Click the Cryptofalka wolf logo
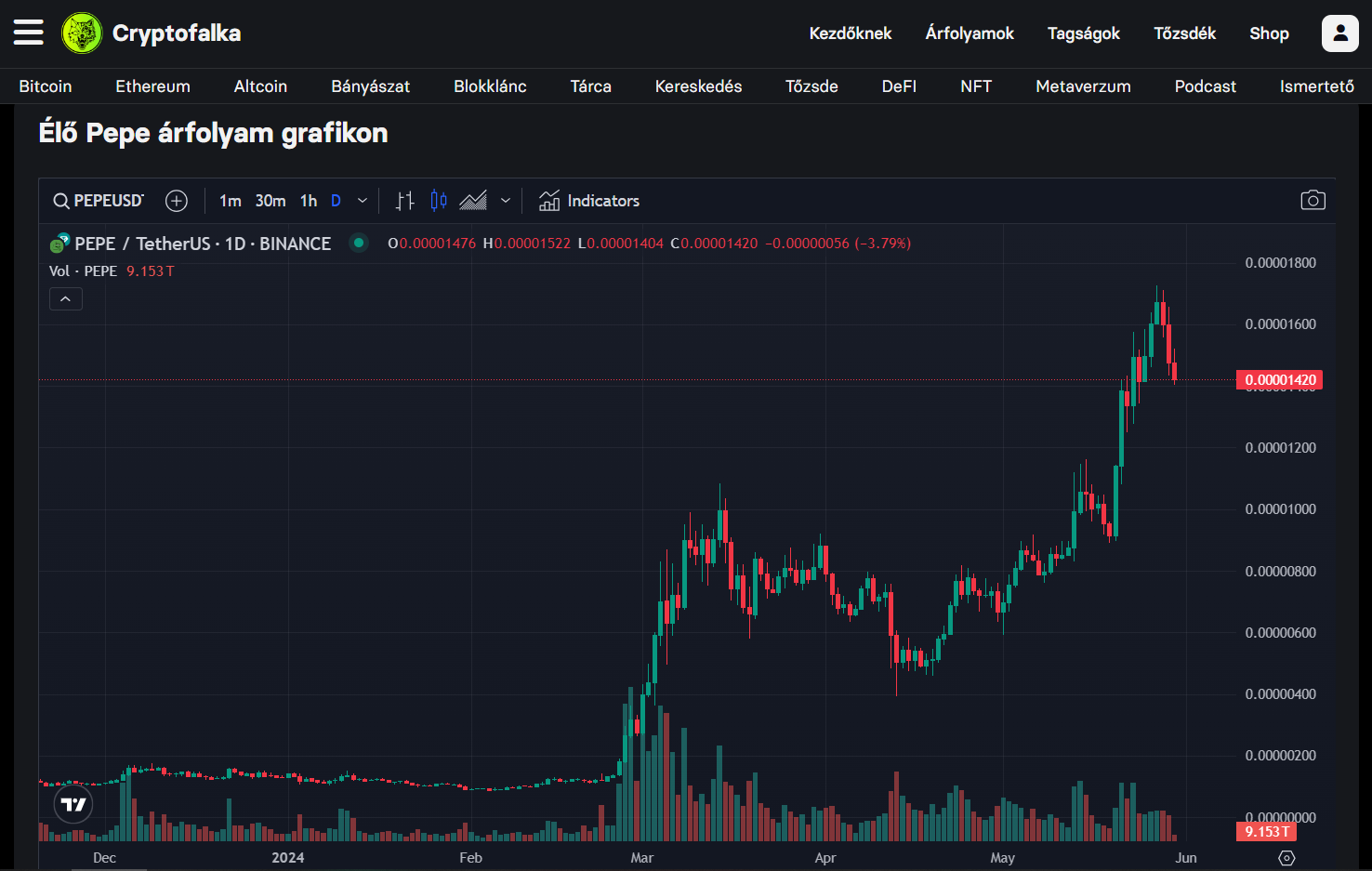Image resolution: width=1372 pixels, height=871 pixels. tap(82, 33)
